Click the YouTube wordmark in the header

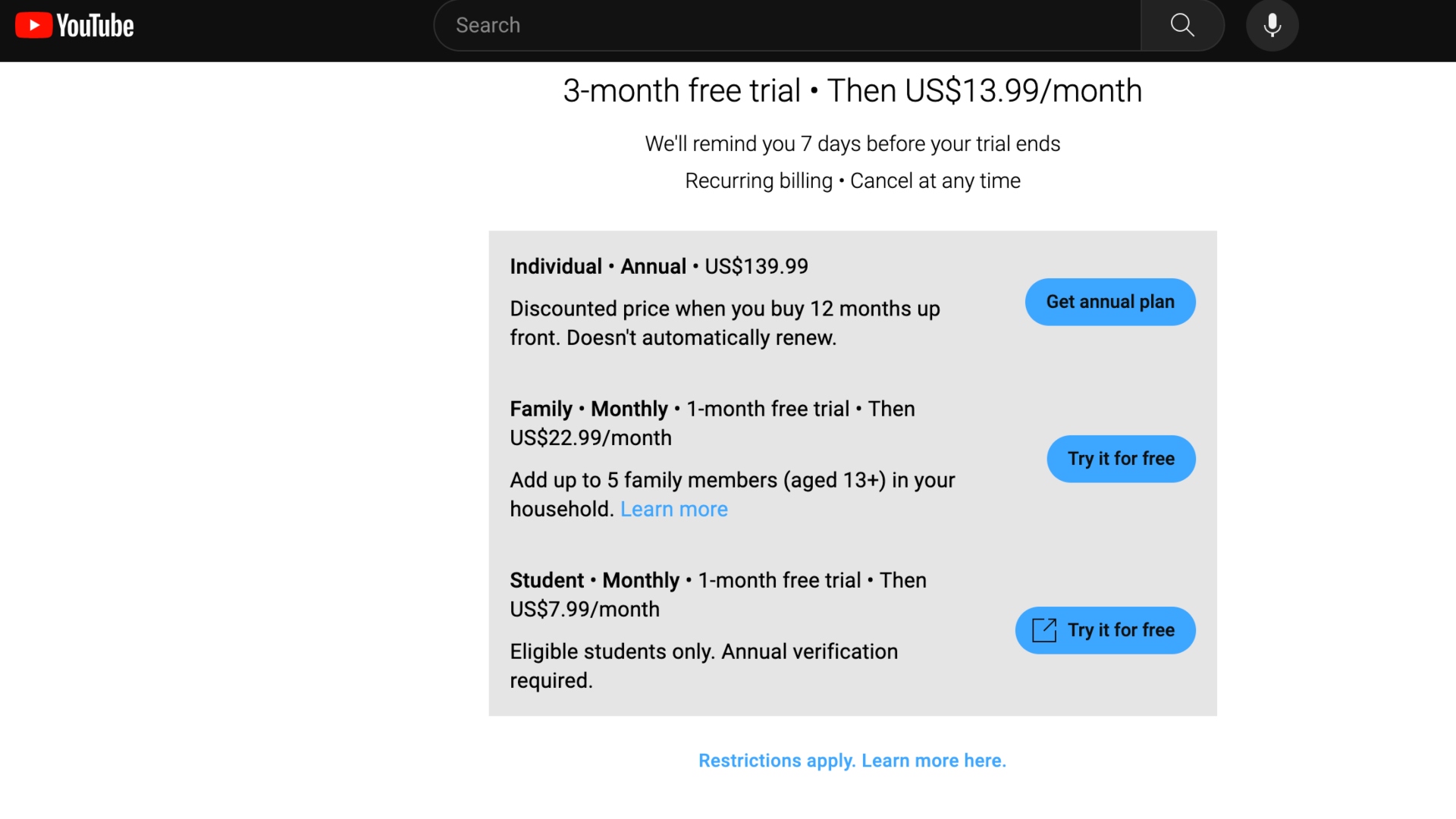pyautogui.click(x=96, y=26)
